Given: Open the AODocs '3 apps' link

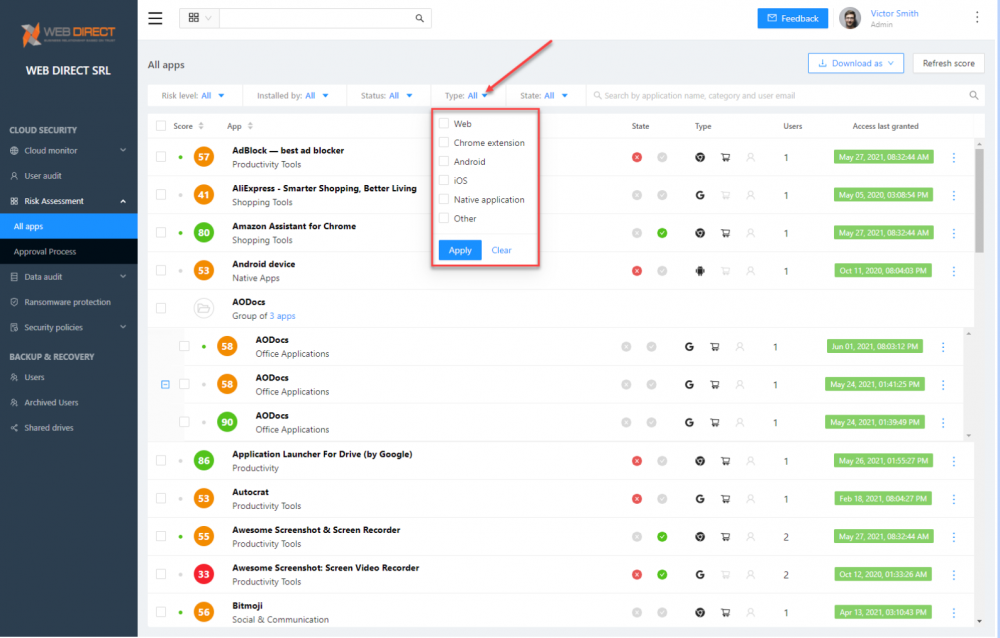Looking at the screenshot, I should coord(282,316).
